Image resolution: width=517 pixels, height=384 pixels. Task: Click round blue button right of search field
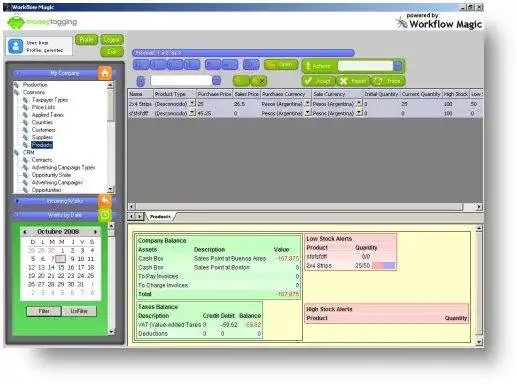pos(216,80)
